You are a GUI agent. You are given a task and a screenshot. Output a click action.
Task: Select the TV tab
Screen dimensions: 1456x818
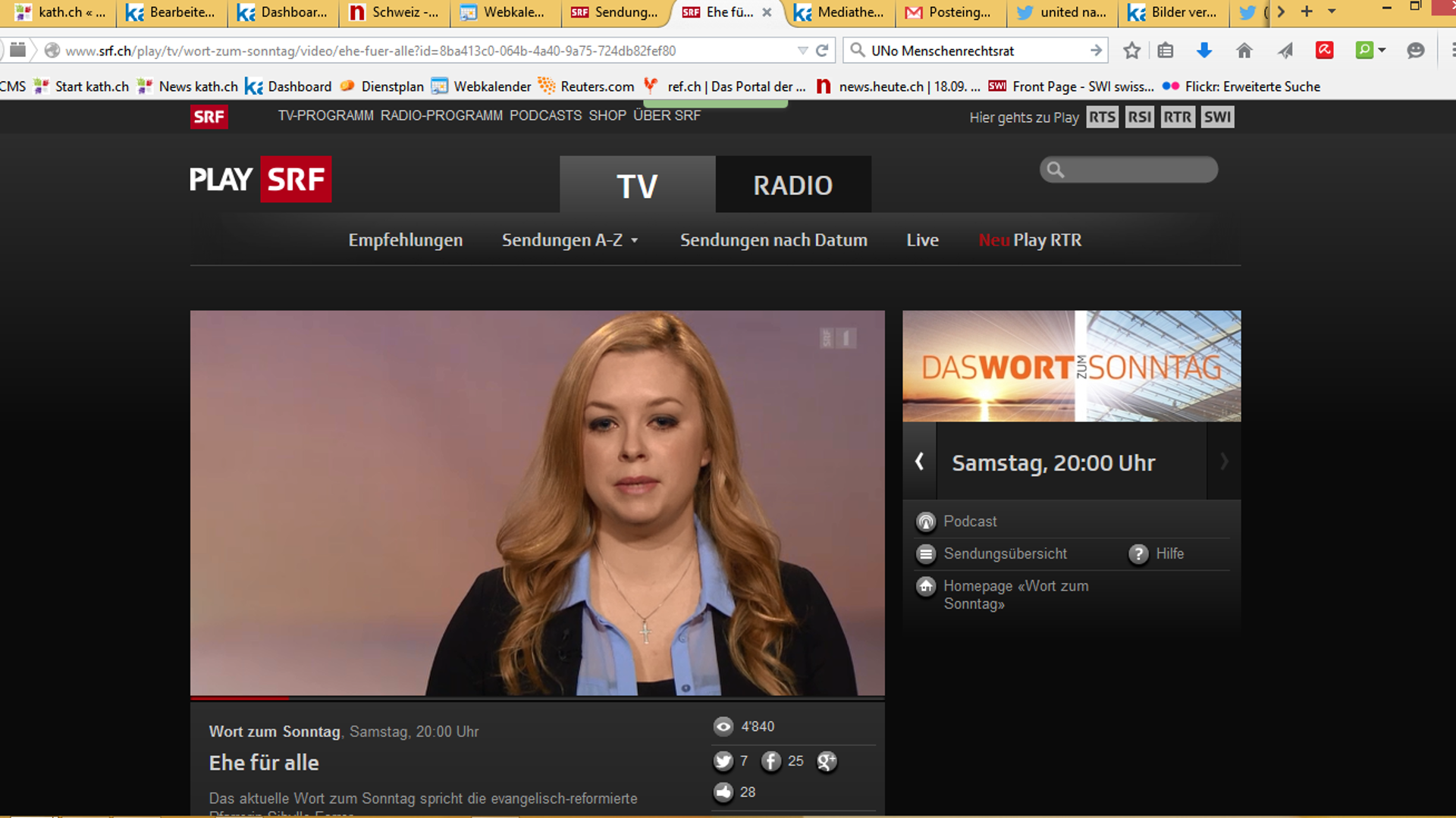[637, 184]
